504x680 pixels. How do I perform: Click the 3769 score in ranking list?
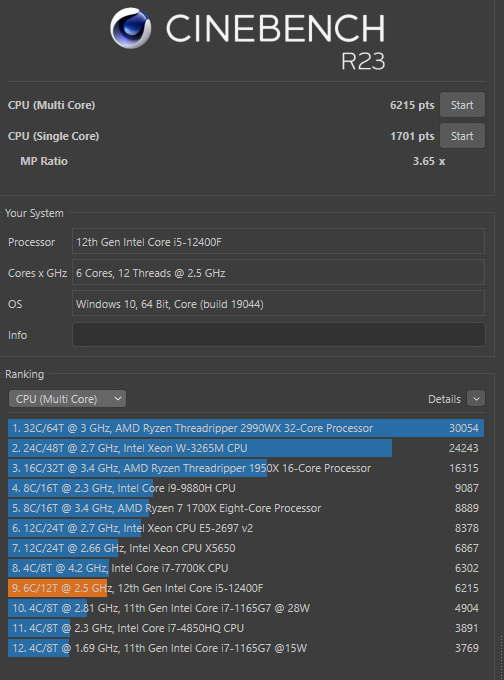467,648
